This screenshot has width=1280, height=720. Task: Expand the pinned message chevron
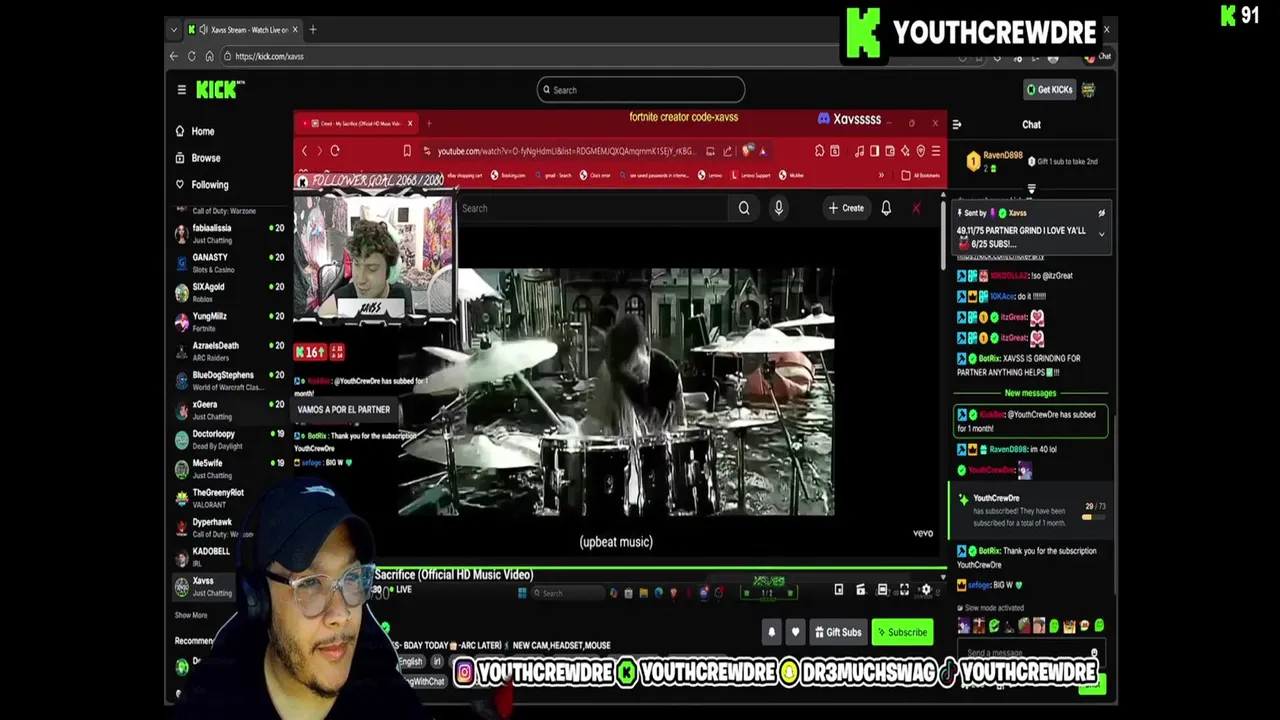coord(1101,235)
